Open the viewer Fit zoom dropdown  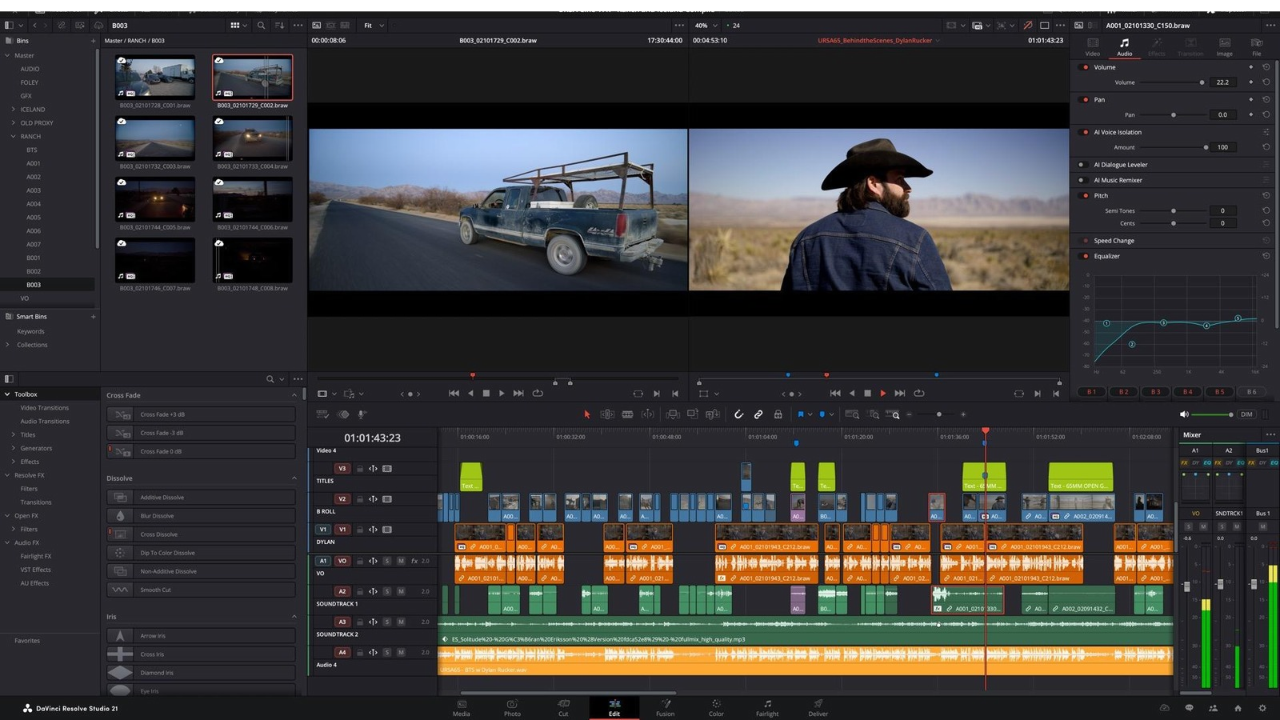[373, 25]
